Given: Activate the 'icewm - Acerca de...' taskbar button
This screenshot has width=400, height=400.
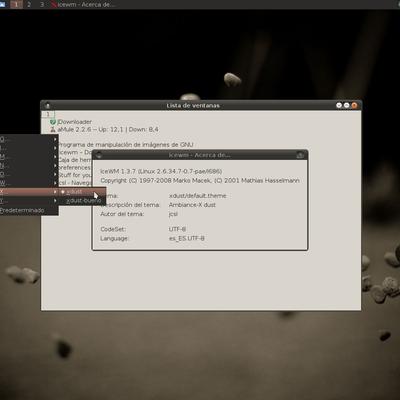Looking at the screenshot, I should tap(83, 4).
